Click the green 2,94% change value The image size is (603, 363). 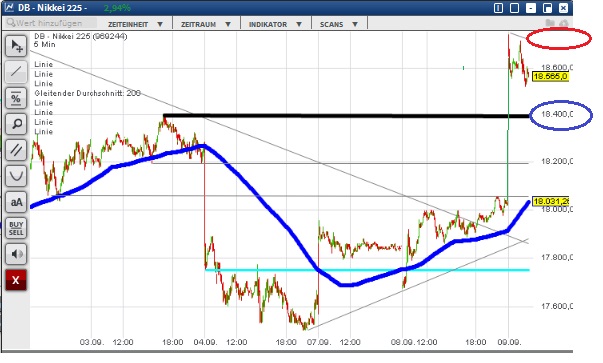pyautogui.click(x=117, y=8)
